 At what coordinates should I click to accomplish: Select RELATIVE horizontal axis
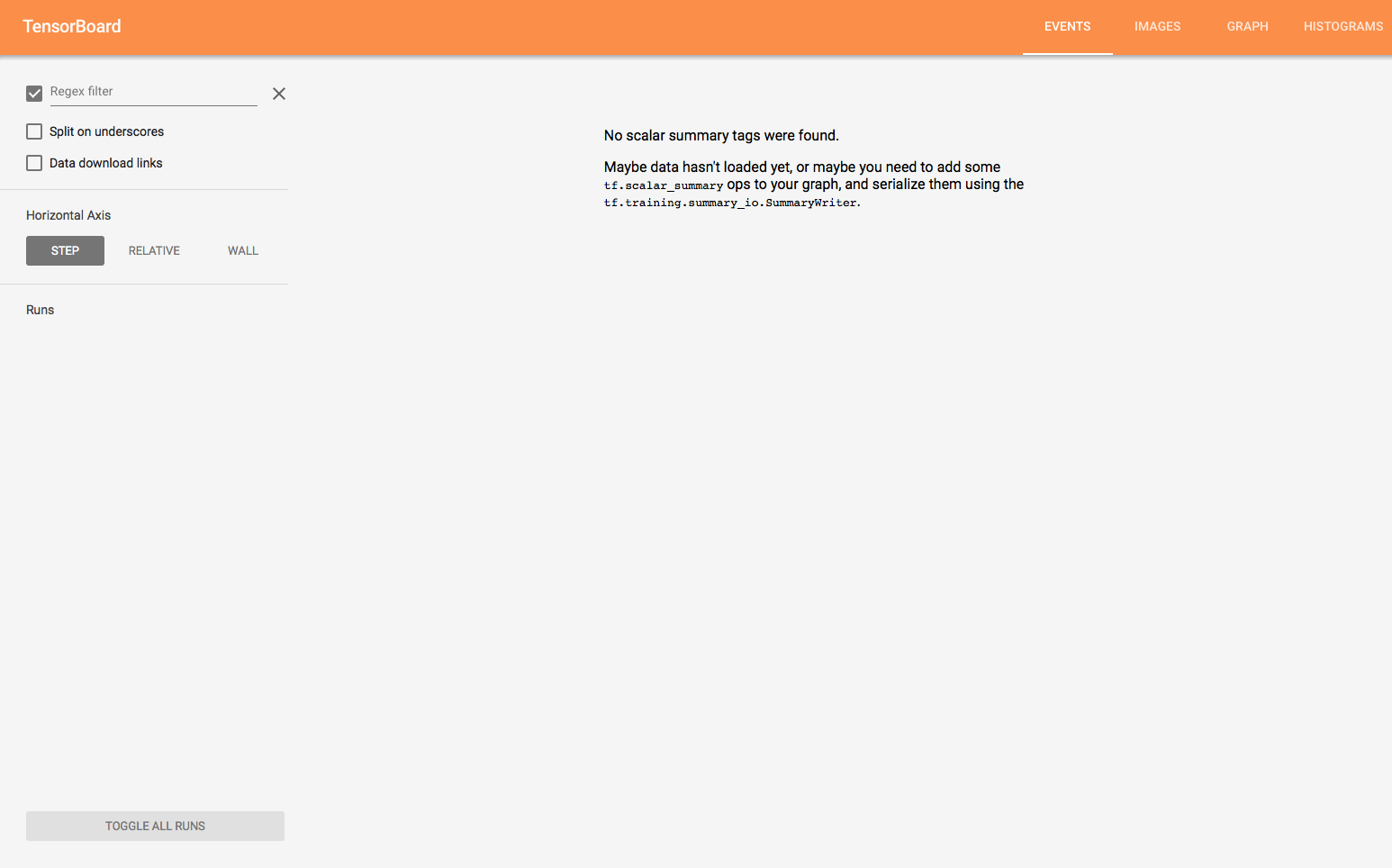154,250
